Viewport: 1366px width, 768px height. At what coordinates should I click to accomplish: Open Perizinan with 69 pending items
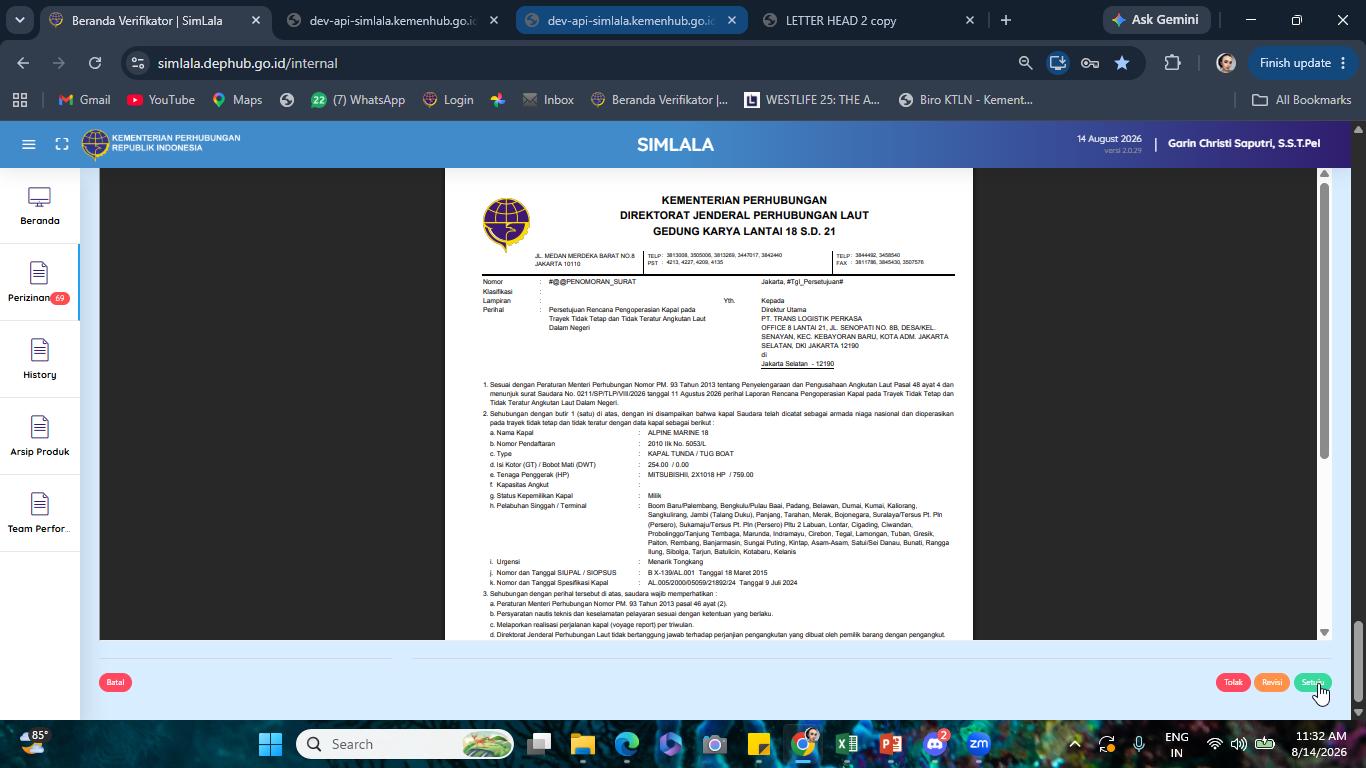39,283
